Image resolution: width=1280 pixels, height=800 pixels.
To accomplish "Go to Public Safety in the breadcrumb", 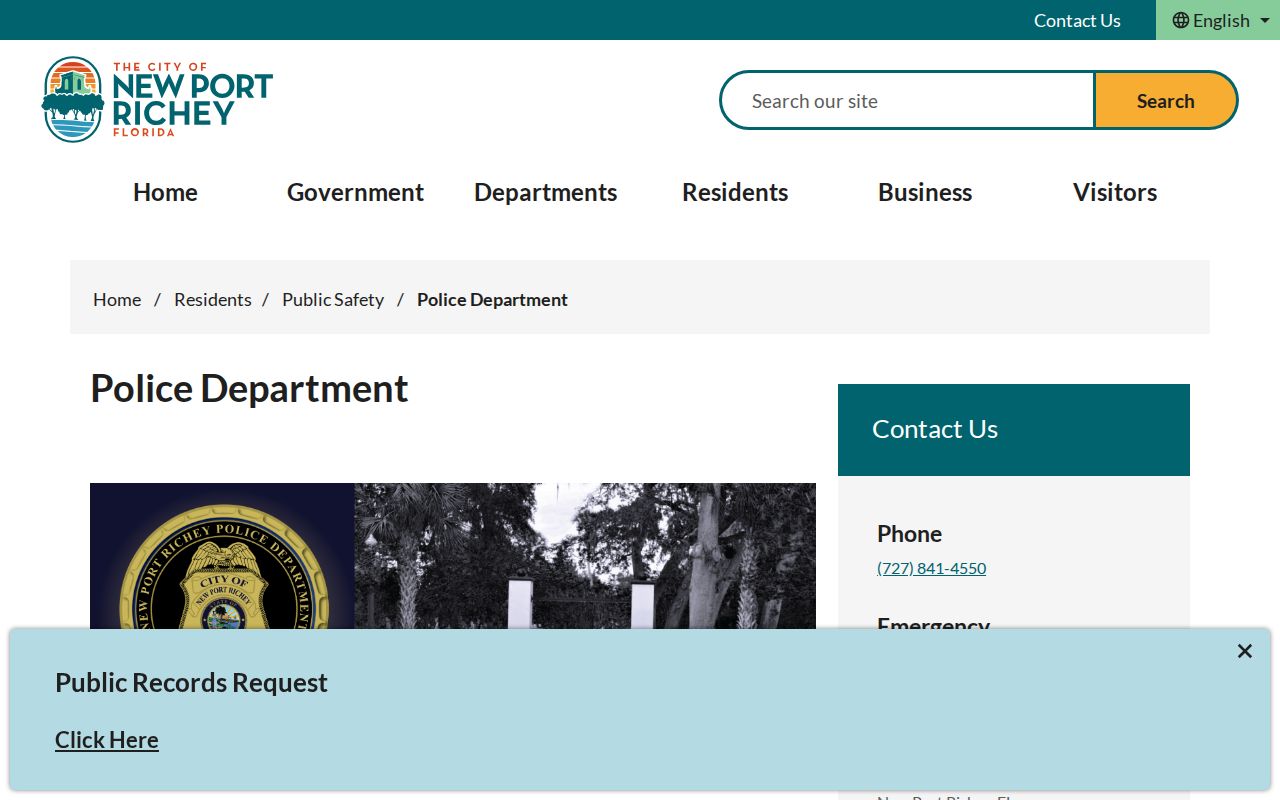I will pos(333,299).
